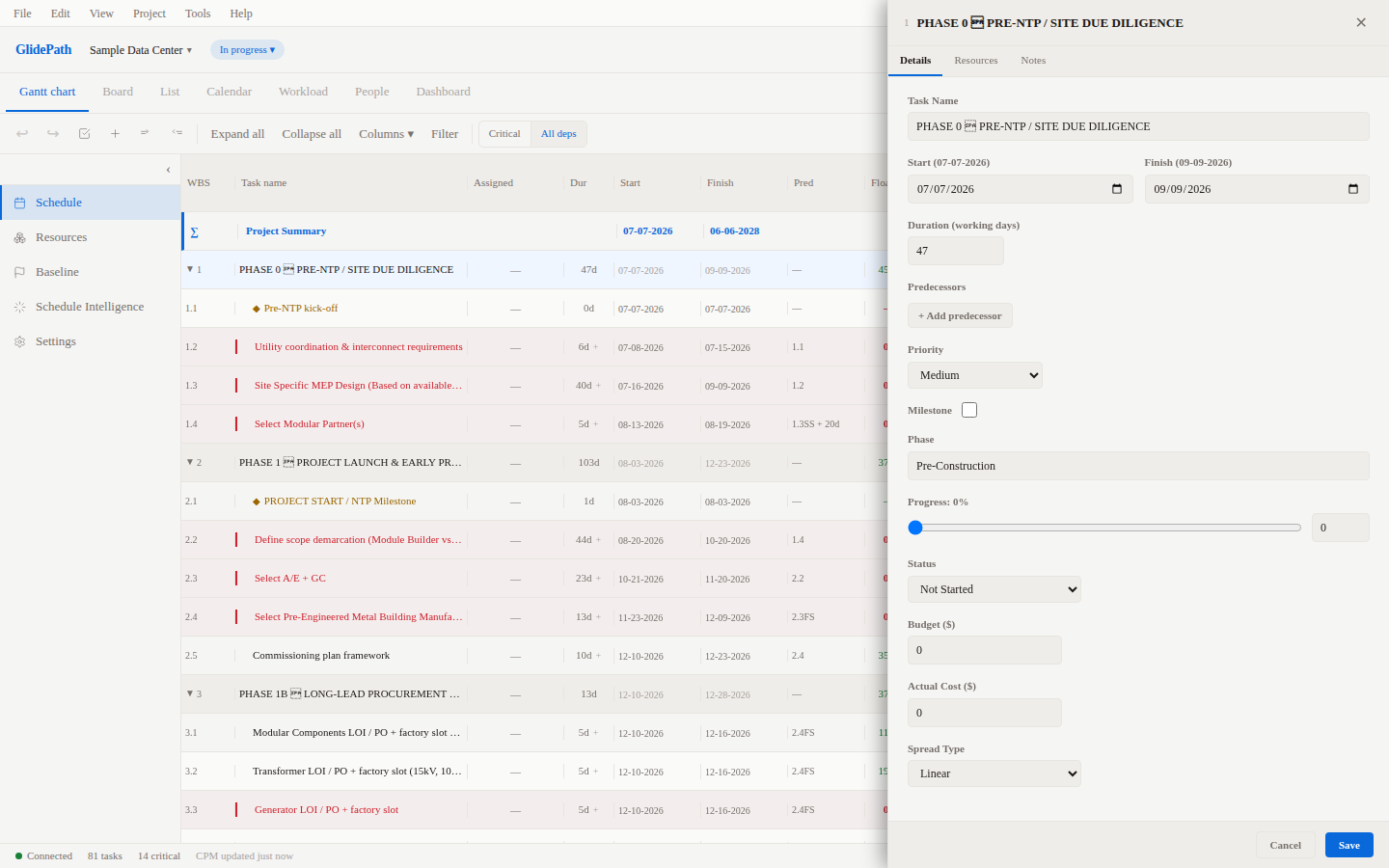Switch to the Resources tab in details panel

coord(976,60)
